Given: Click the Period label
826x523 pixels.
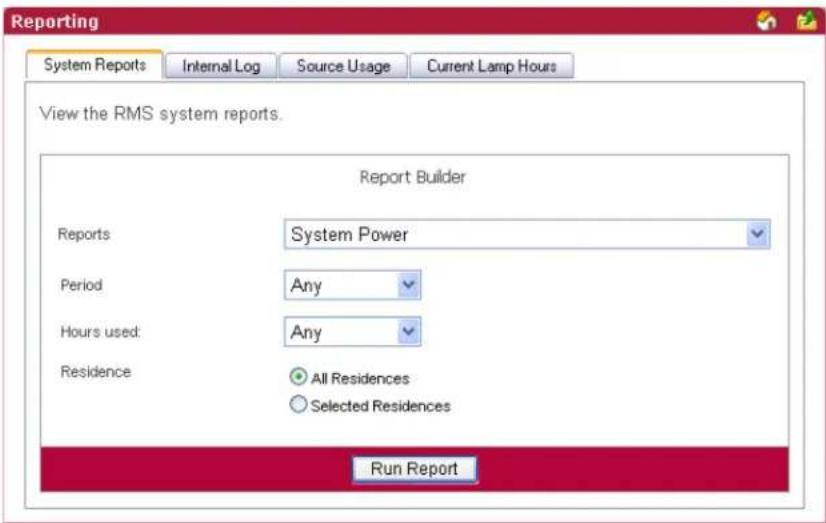Looking at the screenshot, I should point(82,285).
